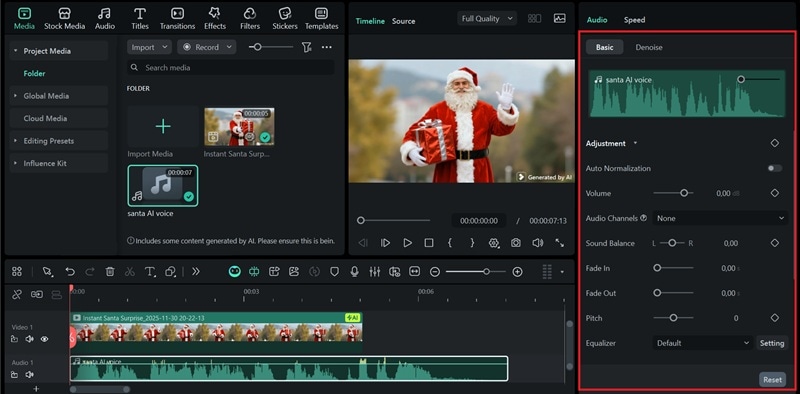This screenshot has width=800, height=394.
Task: Show more timeline tools with double-arrow icon
Action: (195, 272)
